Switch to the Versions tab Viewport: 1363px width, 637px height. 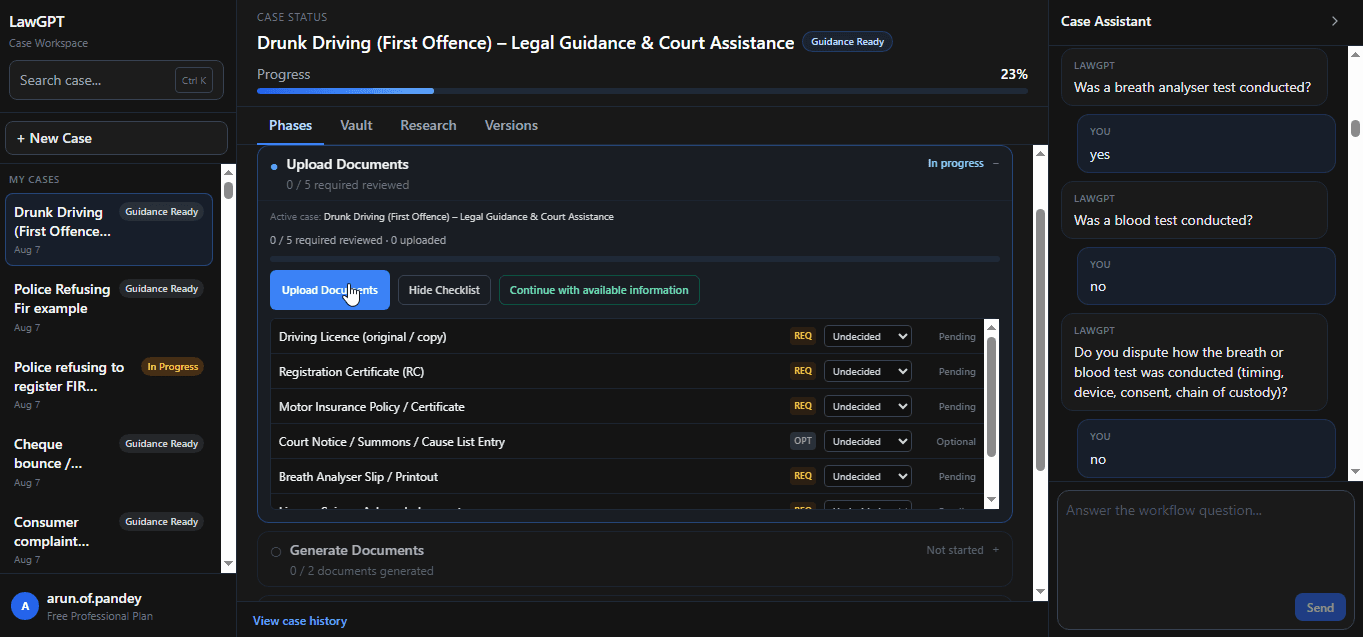pos(511,125)
